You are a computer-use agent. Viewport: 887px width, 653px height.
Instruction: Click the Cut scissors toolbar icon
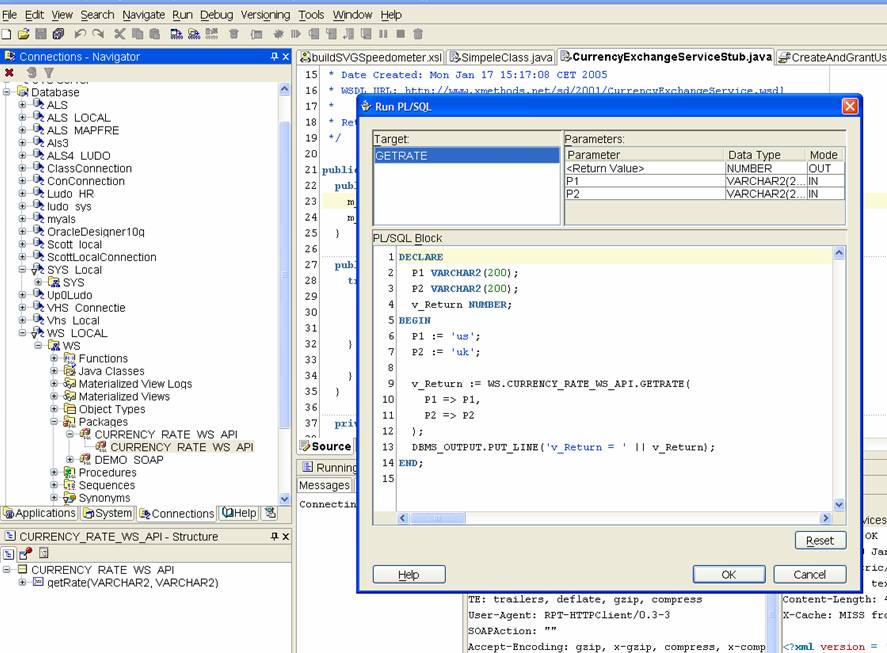point(120,34)
